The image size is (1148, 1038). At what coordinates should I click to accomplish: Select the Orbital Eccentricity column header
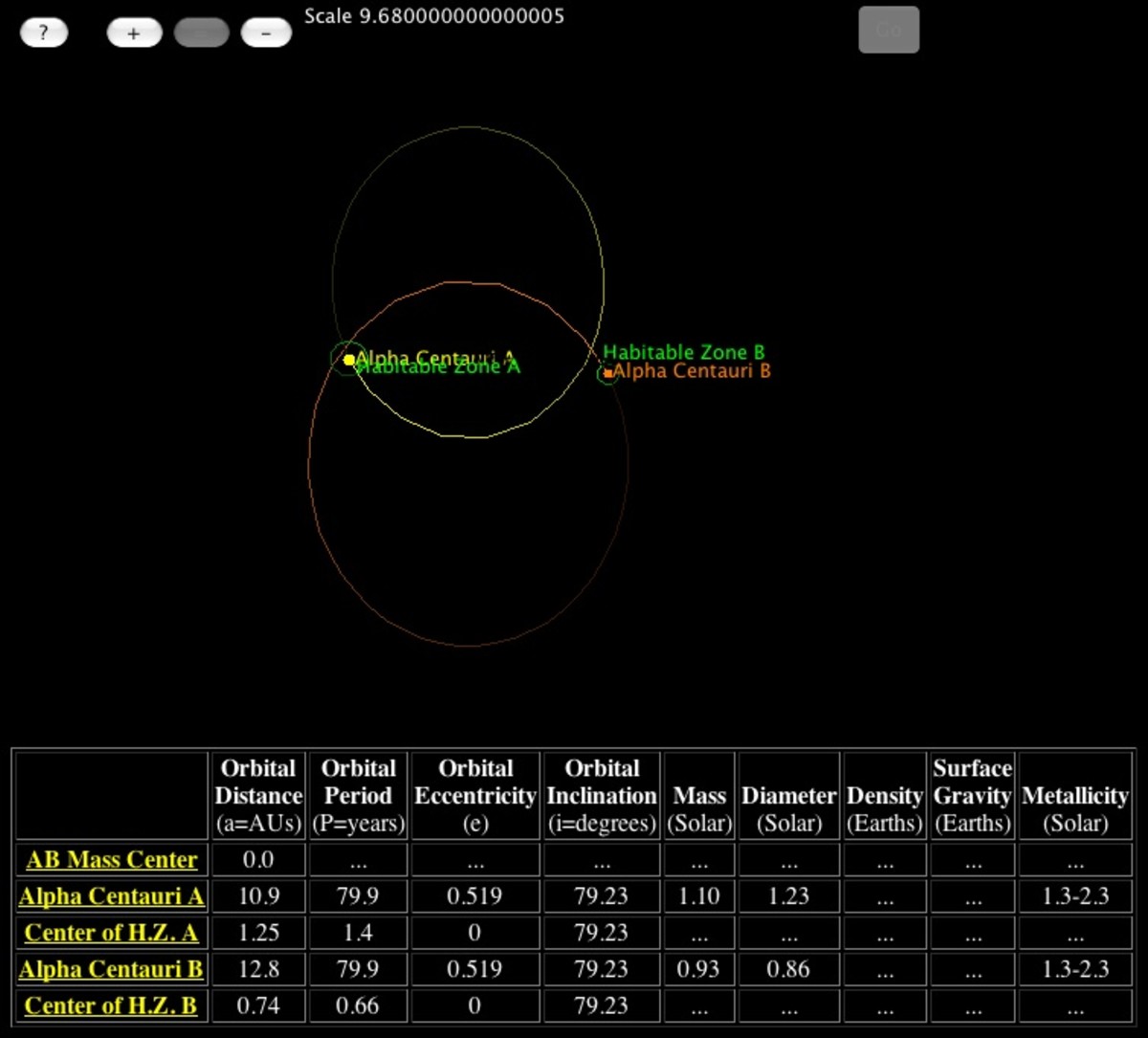(x=475, y=795)
